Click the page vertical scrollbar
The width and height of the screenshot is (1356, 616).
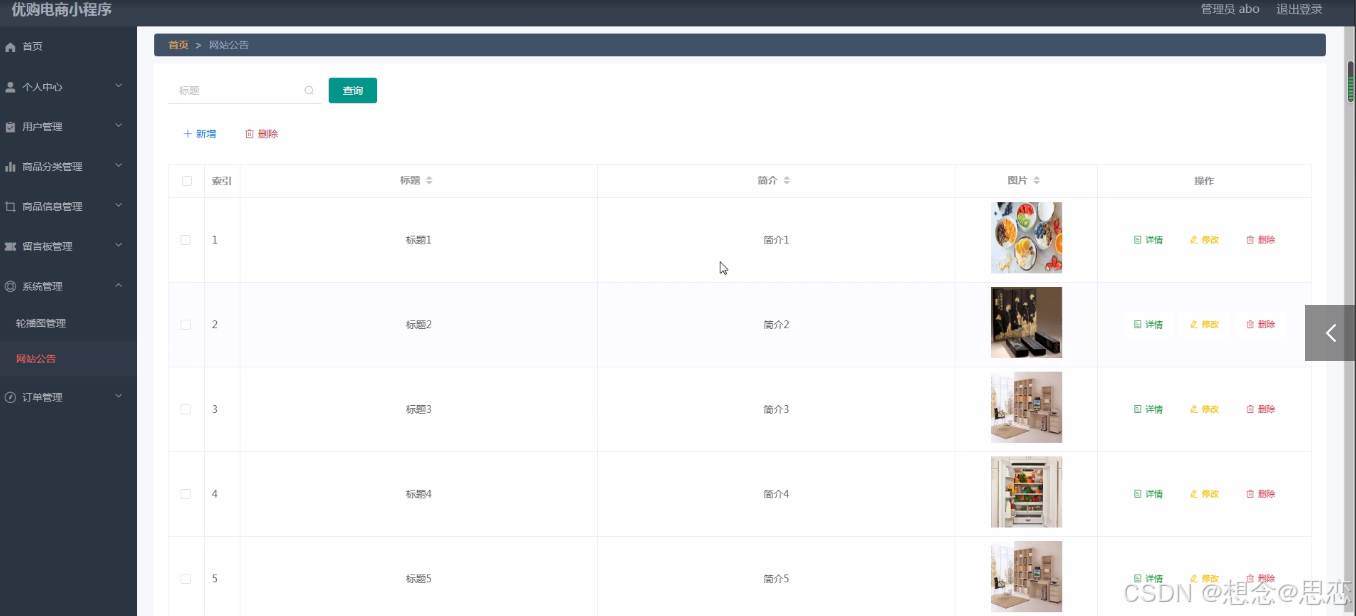(1350, 82)
